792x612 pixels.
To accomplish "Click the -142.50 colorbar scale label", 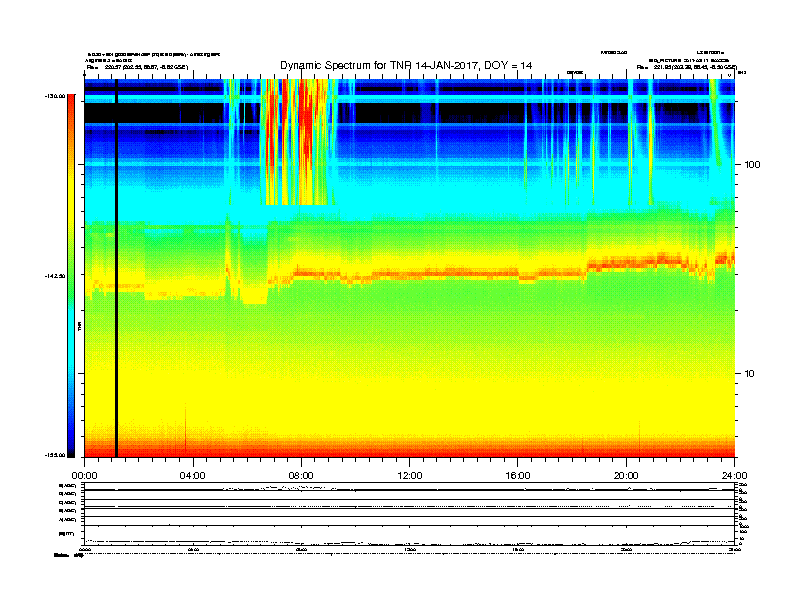I will click(x=55, y=276).
